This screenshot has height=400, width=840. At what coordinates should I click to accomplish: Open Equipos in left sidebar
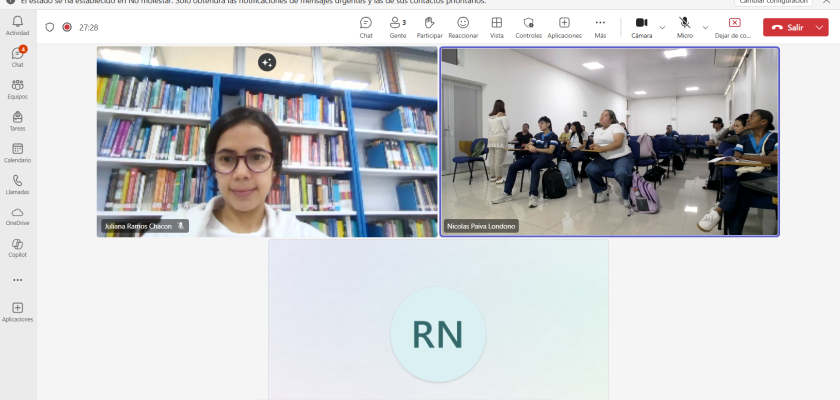click(17, 88)
